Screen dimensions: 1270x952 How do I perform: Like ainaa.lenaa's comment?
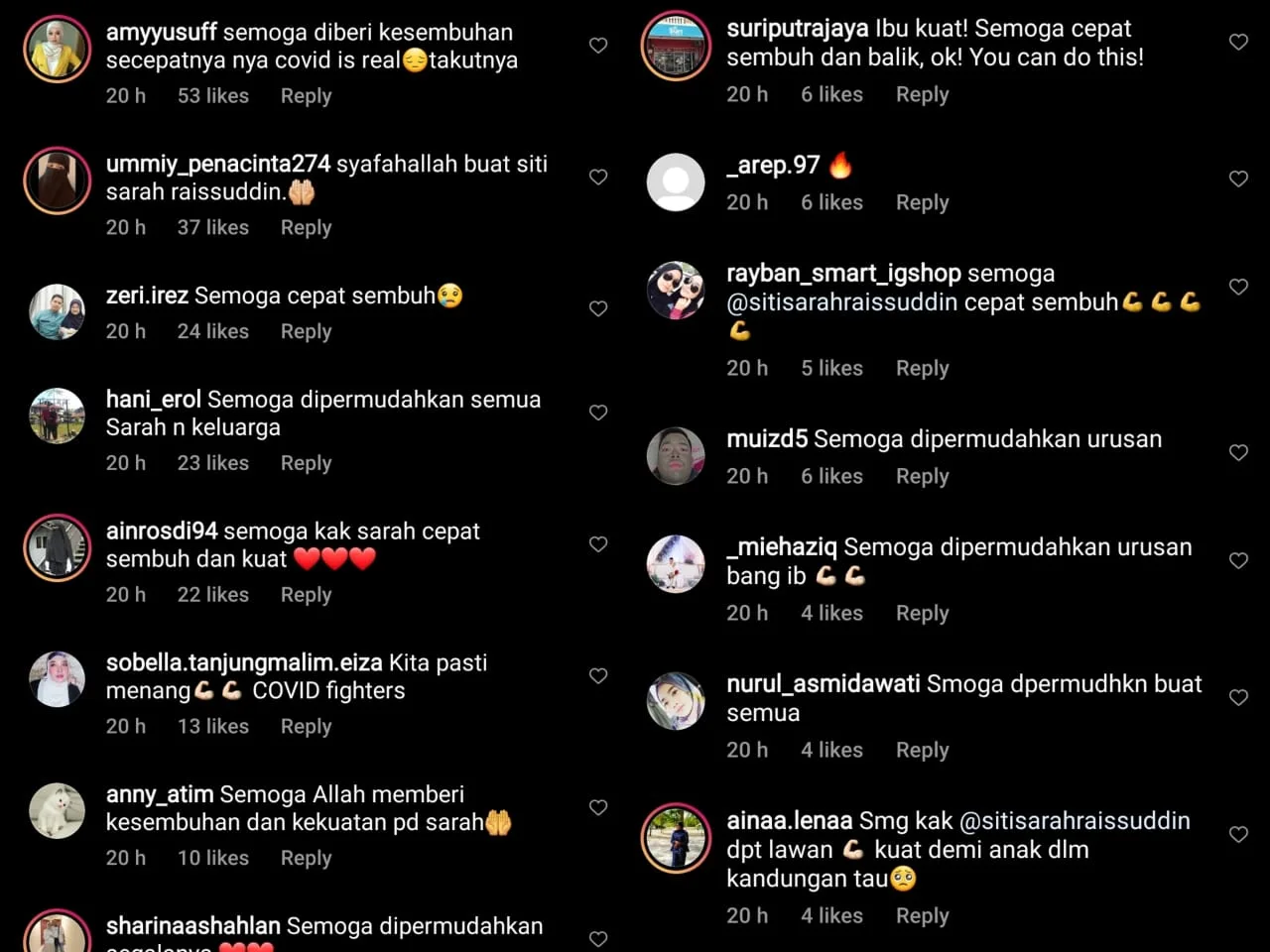coord(1238,834)
